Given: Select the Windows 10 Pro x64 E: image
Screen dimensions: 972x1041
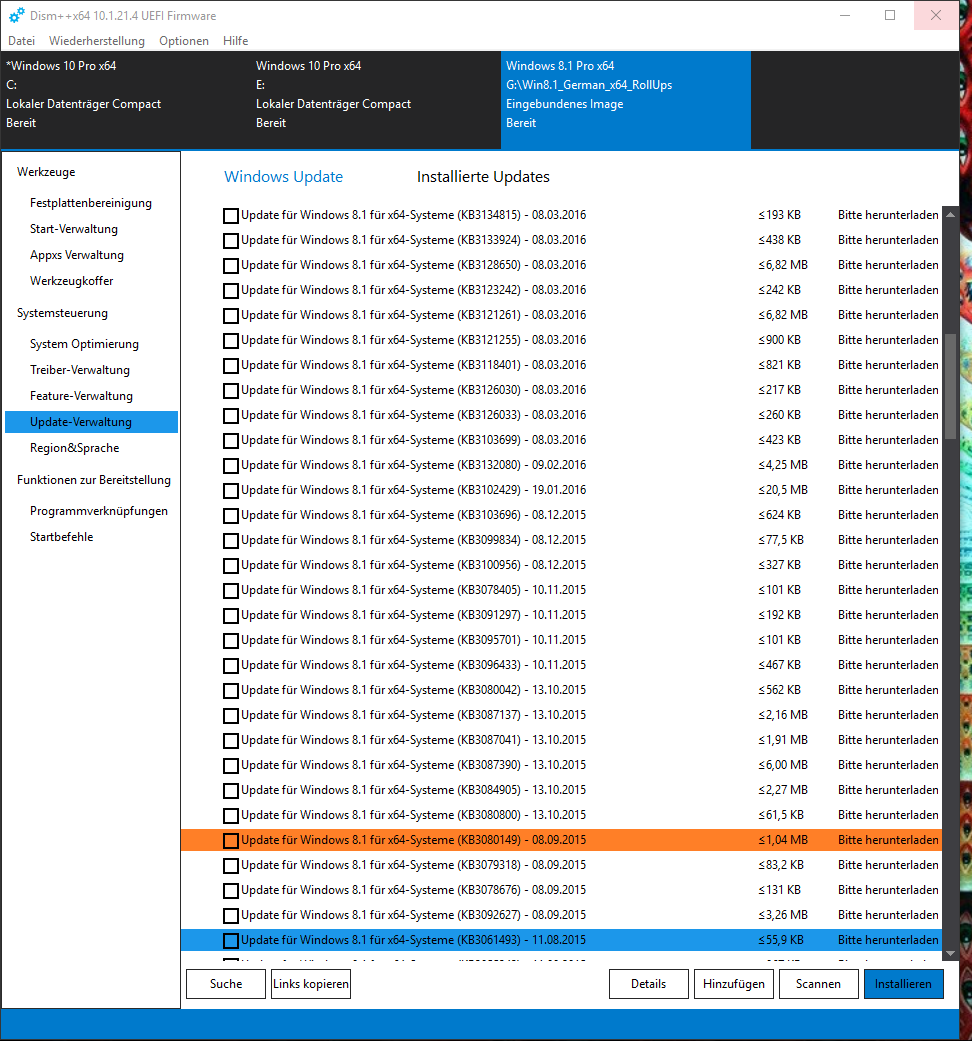Looking at the screenshot, I should tap(376, 100).
